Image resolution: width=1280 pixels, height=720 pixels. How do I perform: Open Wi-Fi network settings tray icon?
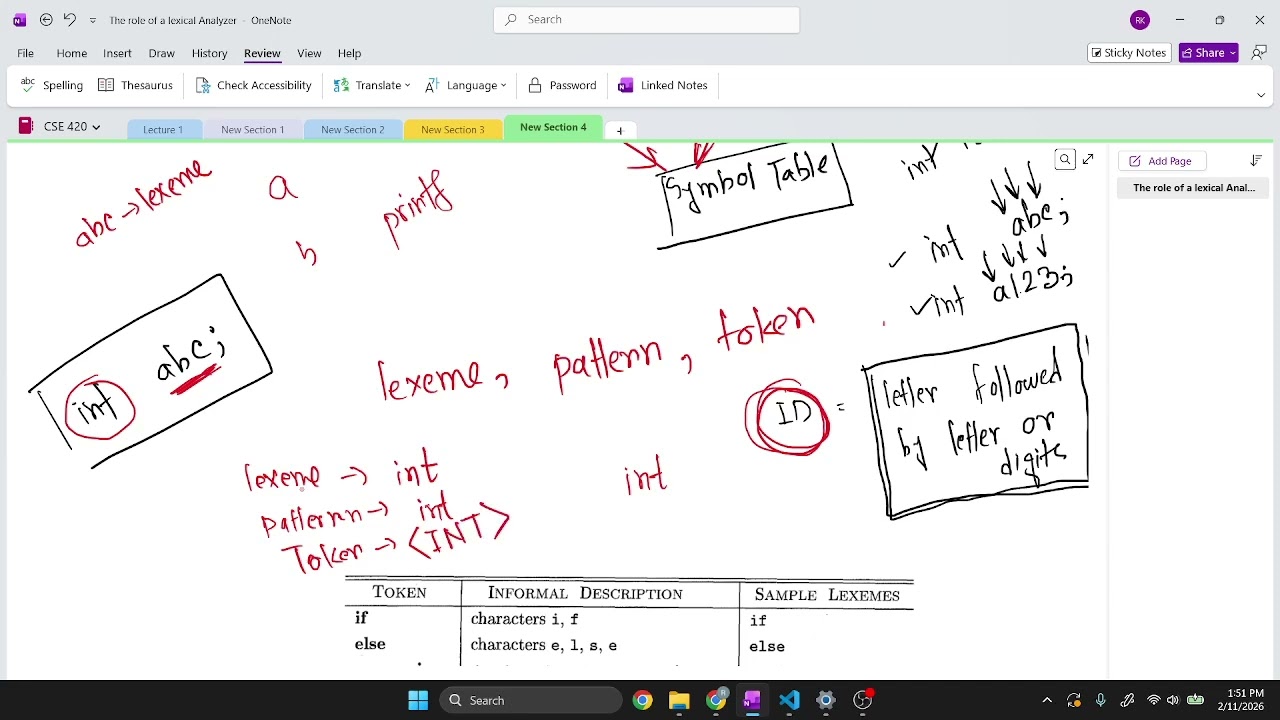[1154, 700]
